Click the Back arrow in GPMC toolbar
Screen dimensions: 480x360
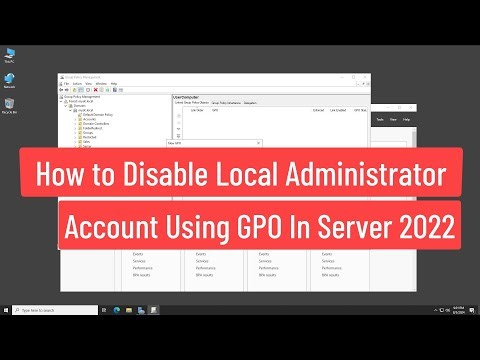(61, 90)
